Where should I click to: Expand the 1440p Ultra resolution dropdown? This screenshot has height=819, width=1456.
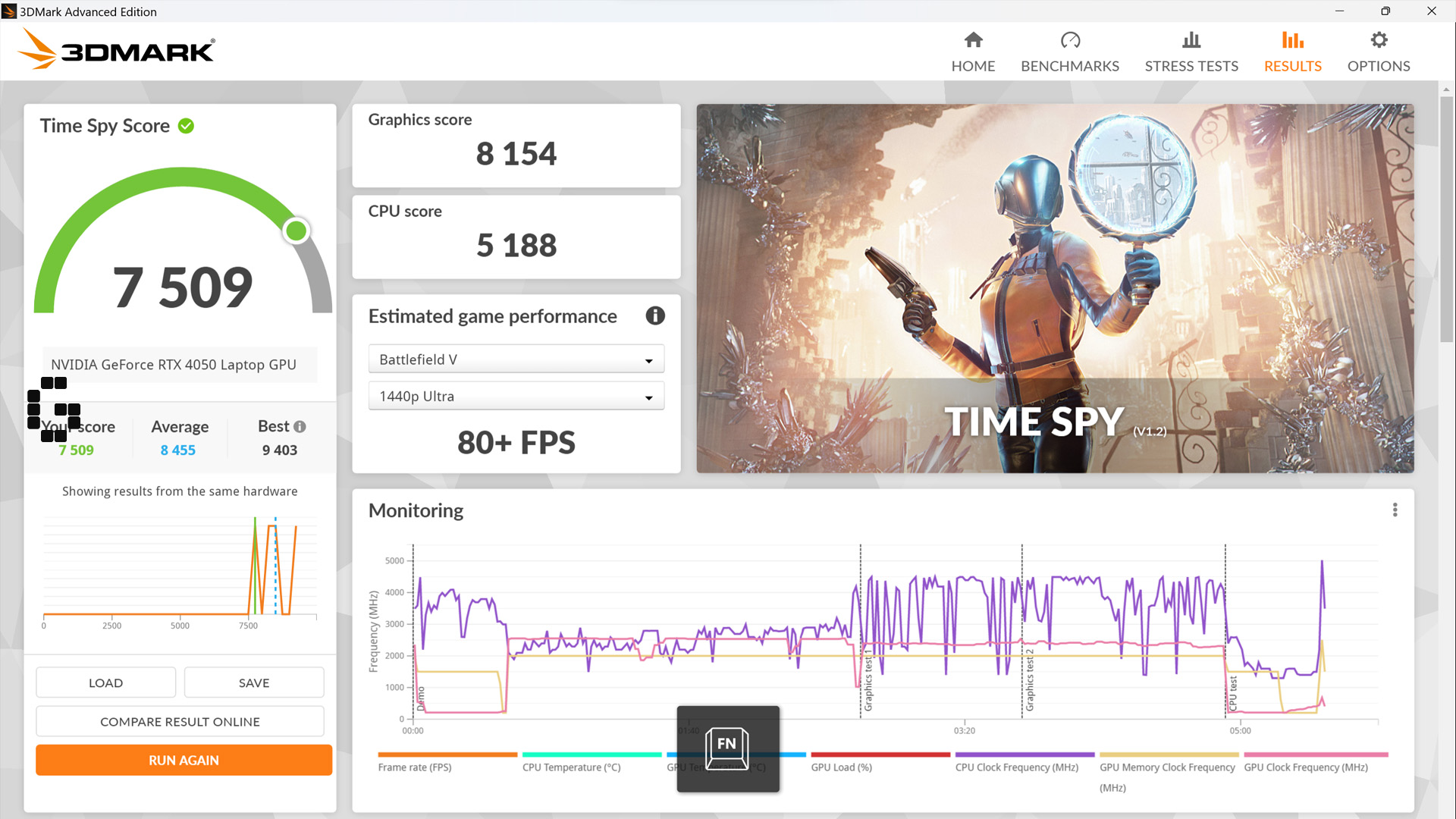516,396
